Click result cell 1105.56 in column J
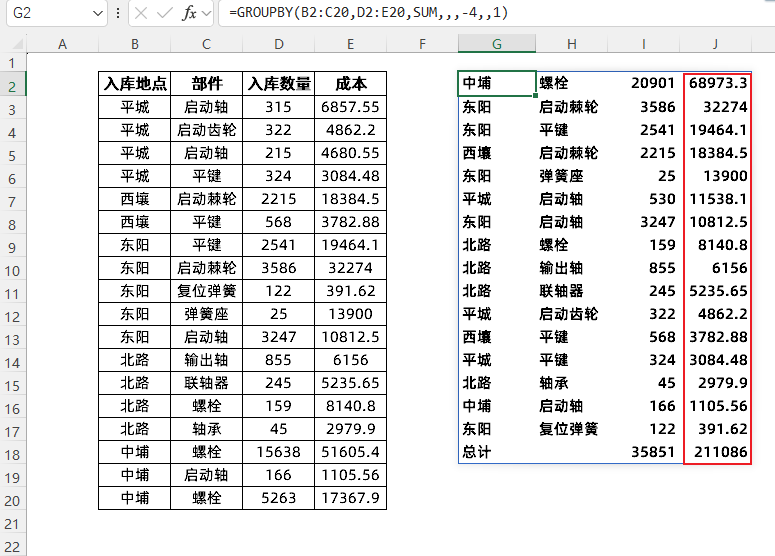This screenshot has height=556, width=775. click(717, 406)
